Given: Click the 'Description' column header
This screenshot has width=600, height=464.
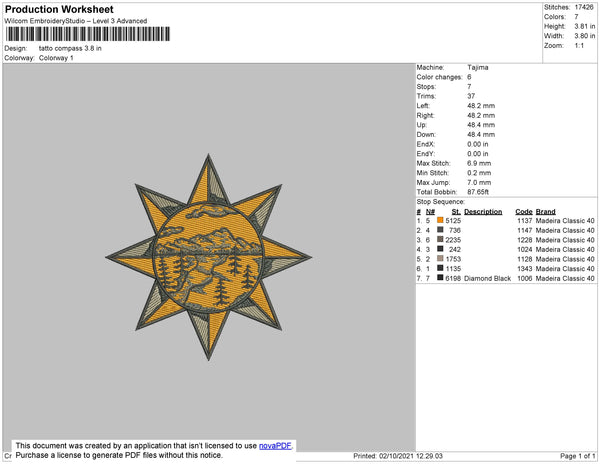Looking at the screenshot, I should 483,212.
